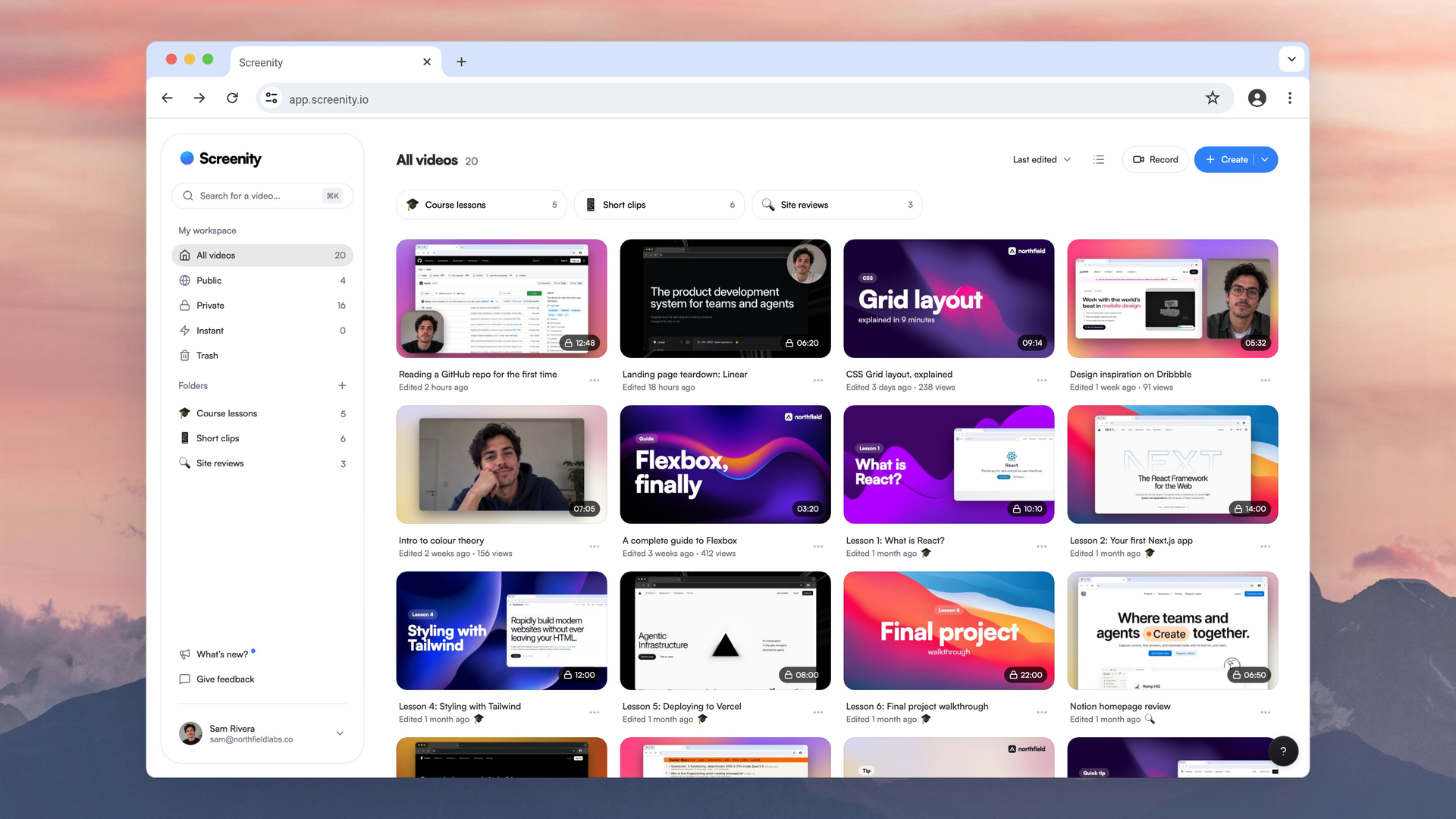Open options for Lesson 6 Final project video
The image size is (1456, 819).
tap(1042, 713)
